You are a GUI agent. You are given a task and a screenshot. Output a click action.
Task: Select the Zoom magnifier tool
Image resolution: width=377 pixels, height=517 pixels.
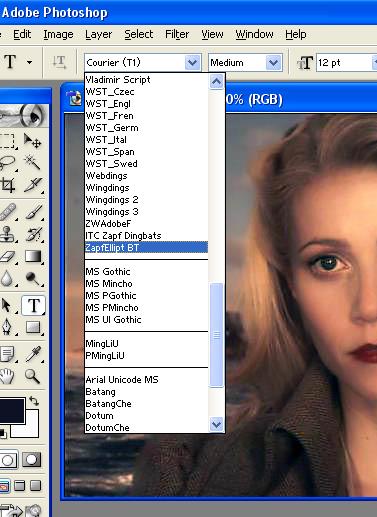[32, 376]
